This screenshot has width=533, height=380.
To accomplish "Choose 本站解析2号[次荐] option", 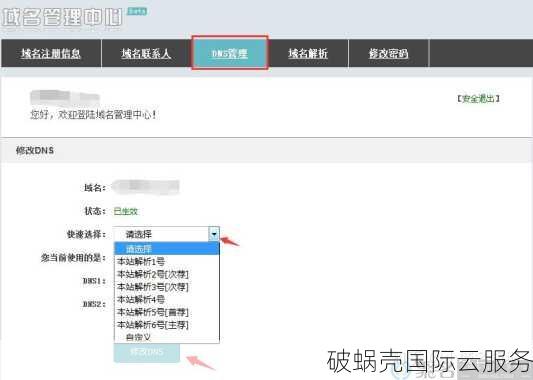I will pos(167,274).
